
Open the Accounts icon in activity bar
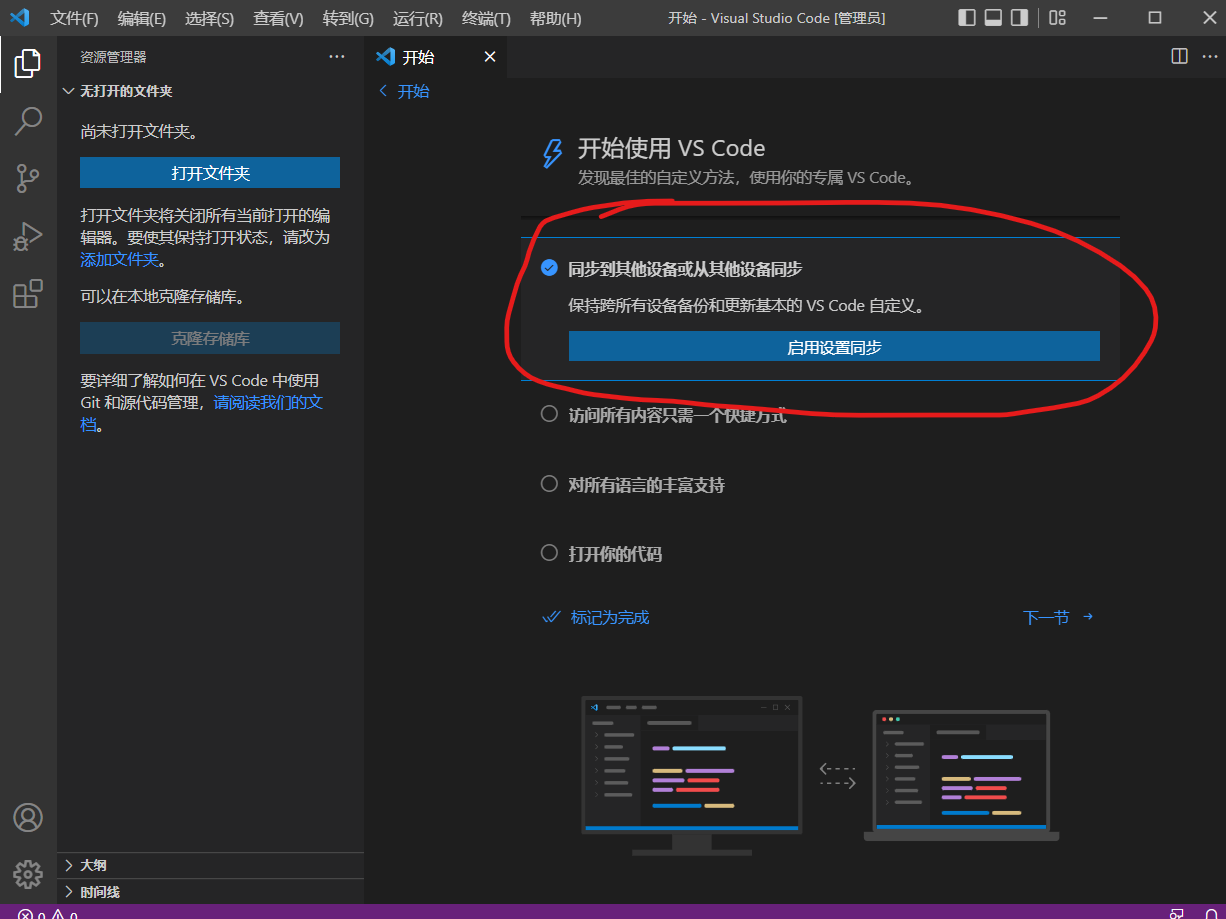point(28,817)
